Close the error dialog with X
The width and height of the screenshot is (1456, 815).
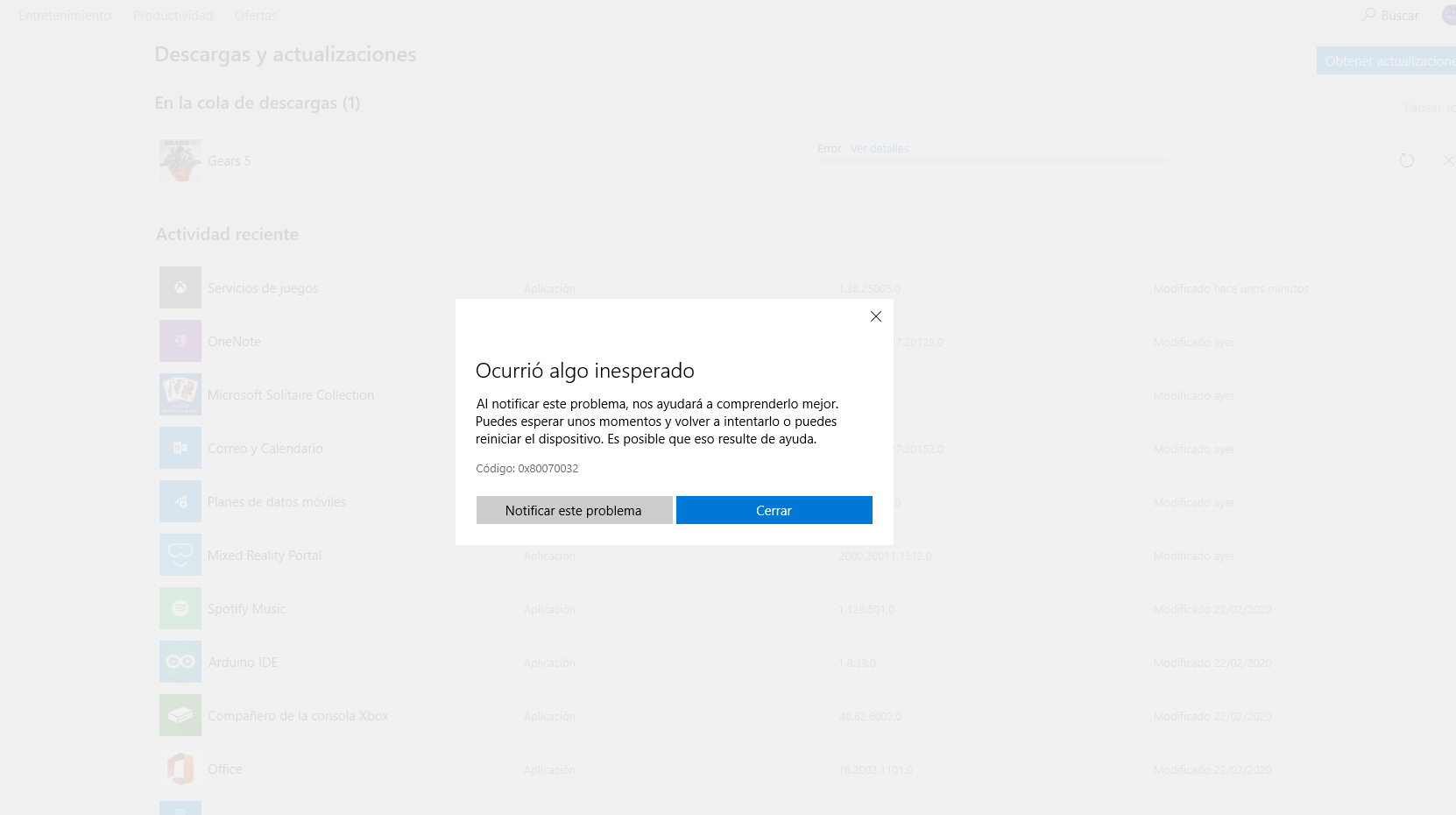click(875, 316)
